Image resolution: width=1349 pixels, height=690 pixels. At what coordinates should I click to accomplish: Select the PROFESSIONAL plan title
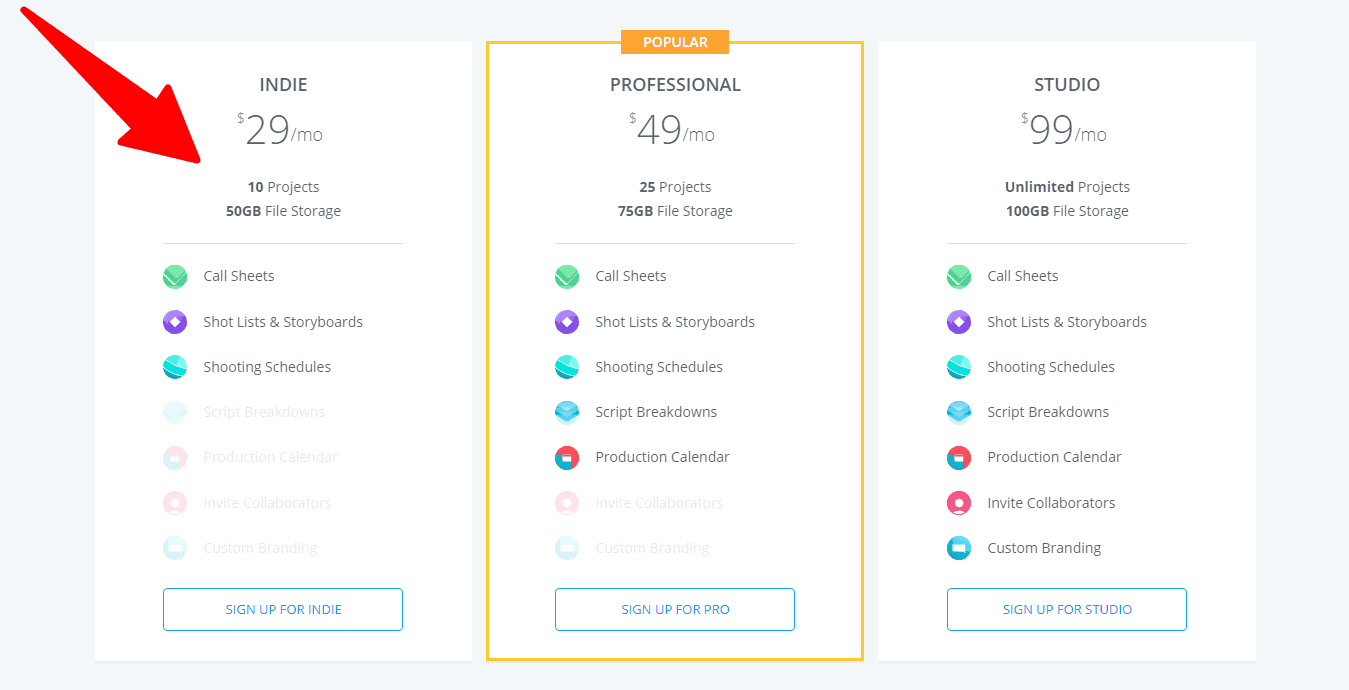pyautogui.click(x=675, y=85)
